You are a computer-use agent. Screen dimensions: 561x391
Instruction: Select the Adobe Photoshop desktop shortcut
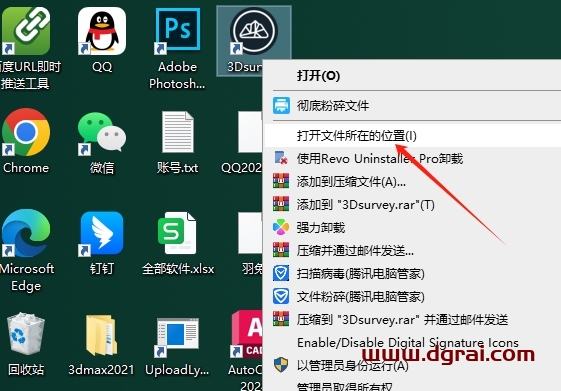(x=177, y=31)
